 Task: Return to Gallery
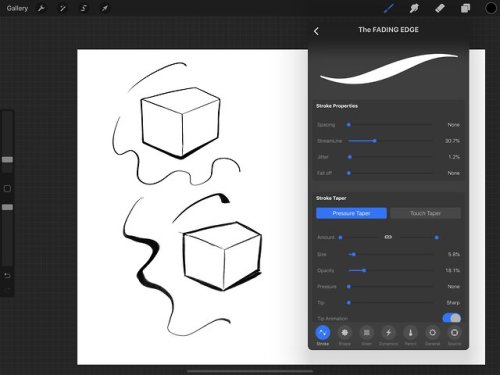coord(17,8)
